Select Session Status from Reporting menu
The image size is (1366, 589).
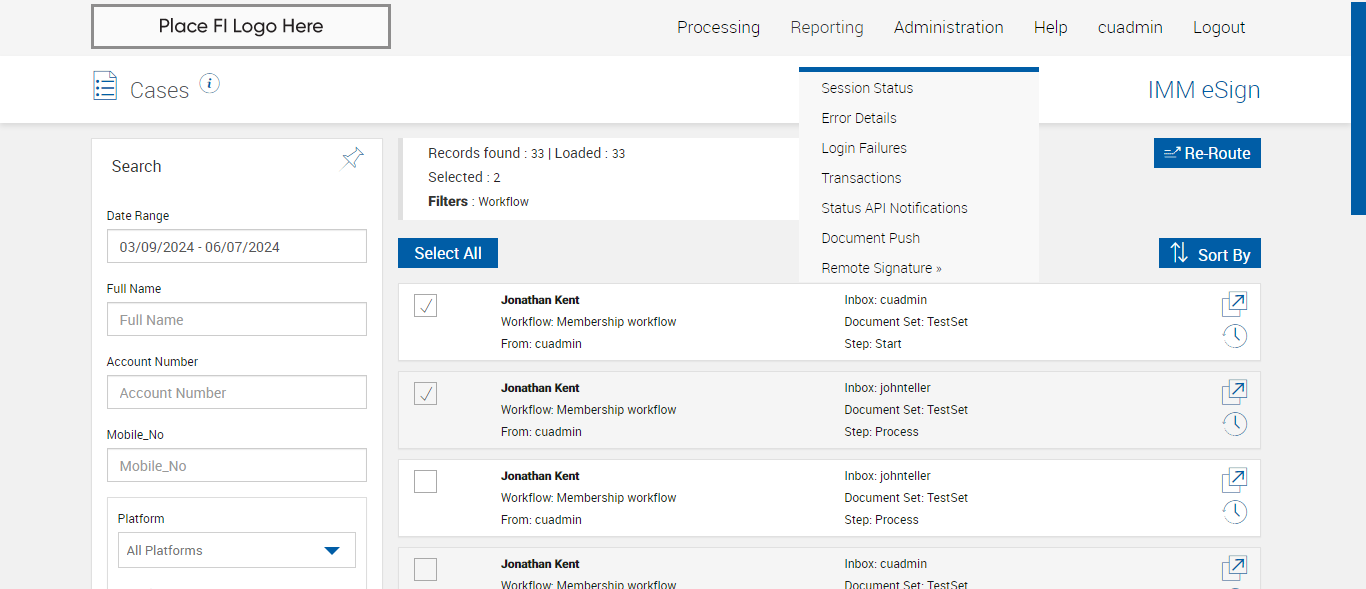pos(867,88)
